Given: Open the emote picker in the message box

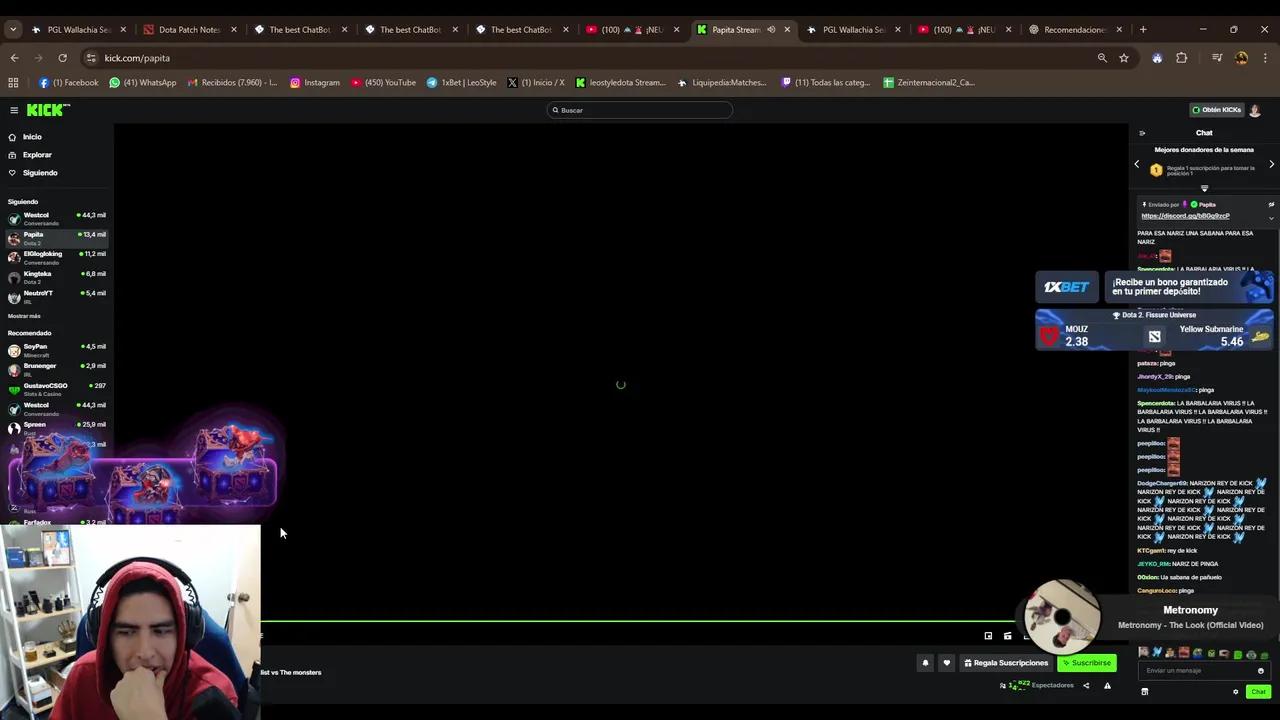Looking at the screenshot, I should [1260, 671].
